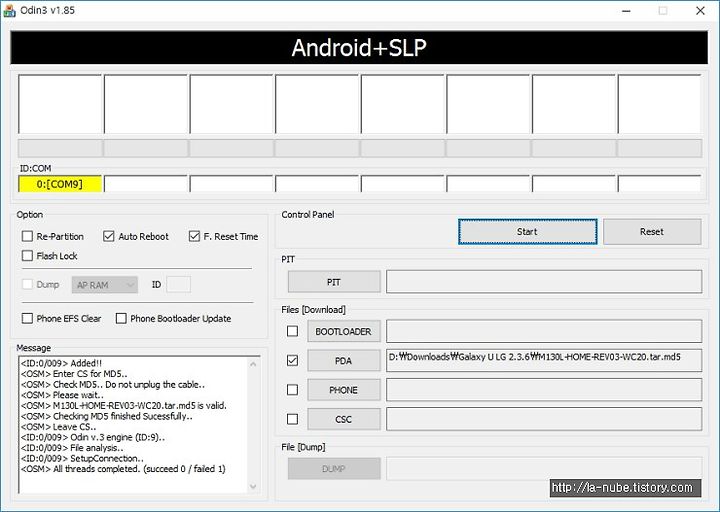
Task: Click 'M130L-HOME-REV03-WC20.tar.md5 is valid.' line
Action: [x=124, y=405]
